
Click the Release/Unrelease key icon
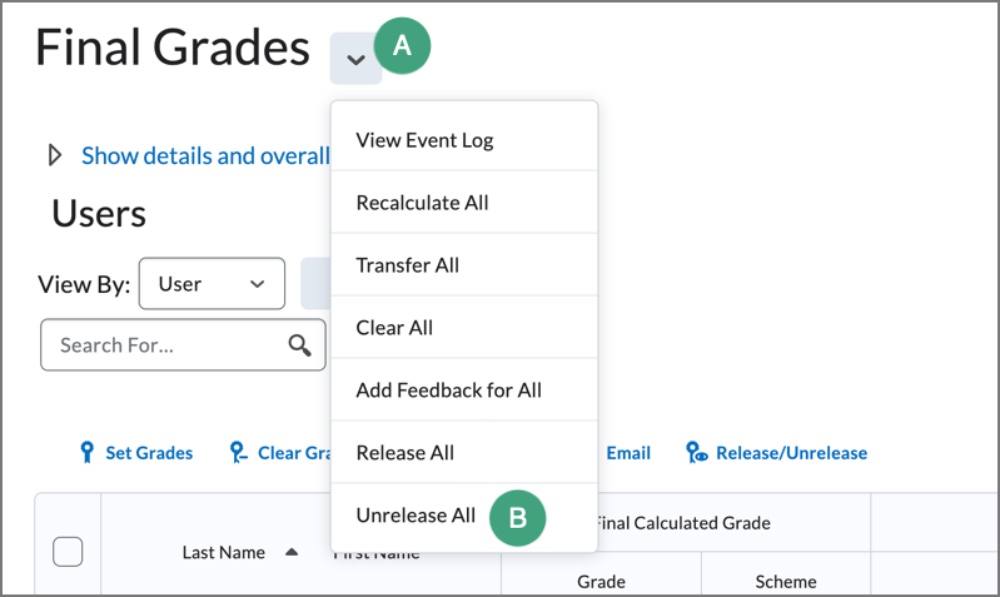[x=690, y=452]
